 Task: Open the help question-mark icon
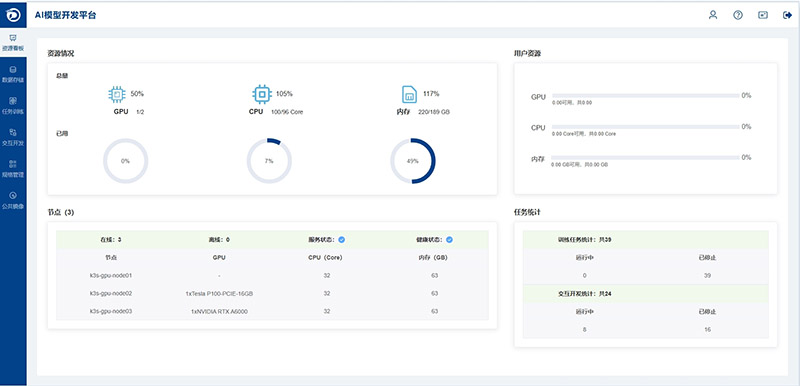coord(738,15)
